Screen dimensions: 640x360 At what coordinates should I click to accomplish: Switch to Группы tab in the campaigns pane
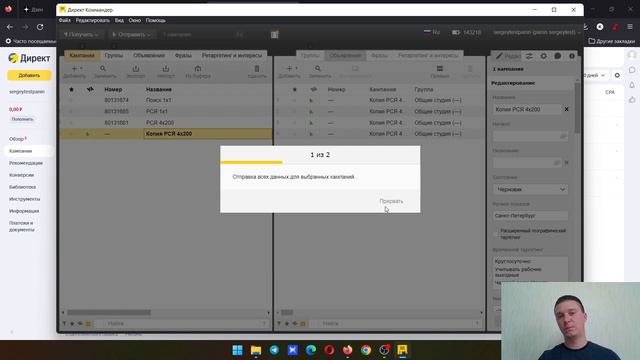click(x=113, y=56)
